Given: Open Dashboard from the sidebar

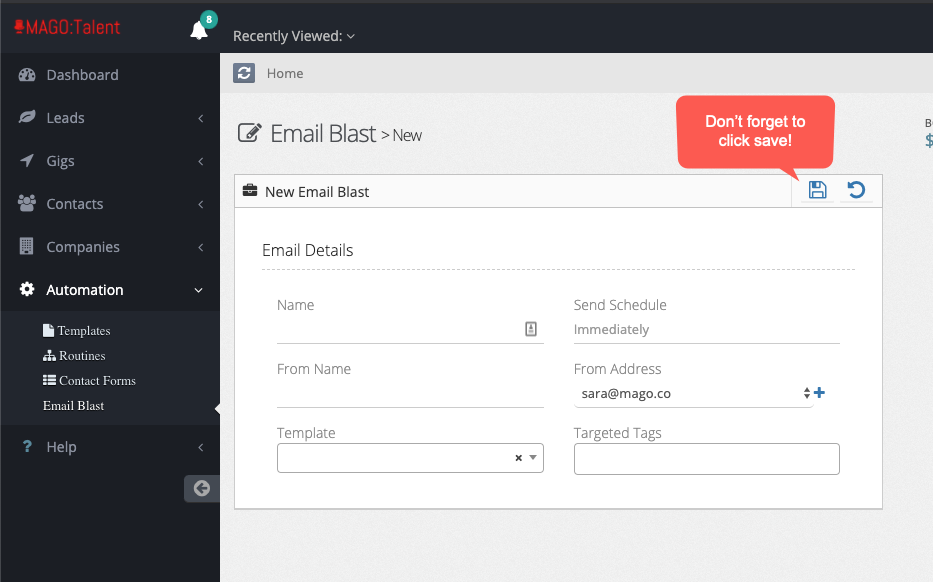Looking at the screenshot, I should (82, 75).
